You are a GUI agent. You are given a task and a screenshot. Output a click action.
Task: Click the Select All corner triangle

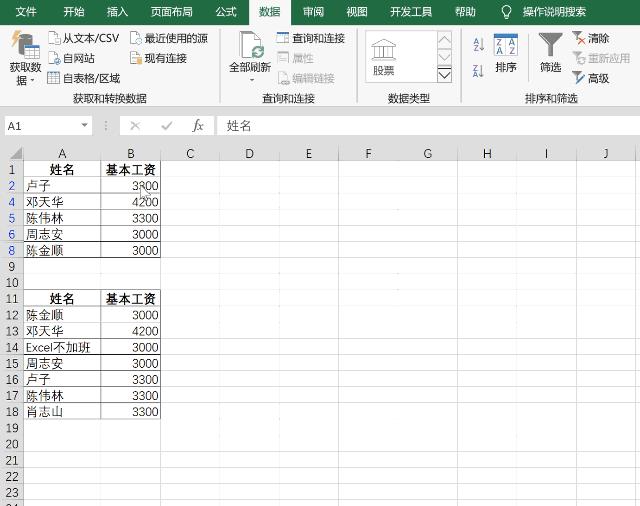(x=16, y=153)
